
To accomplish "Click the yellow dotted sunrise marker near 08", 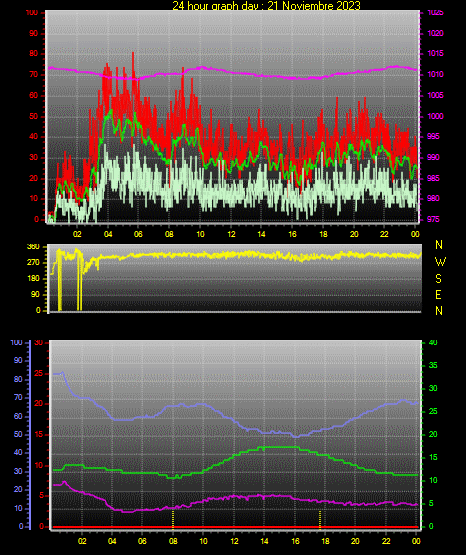I will [173, 520].
